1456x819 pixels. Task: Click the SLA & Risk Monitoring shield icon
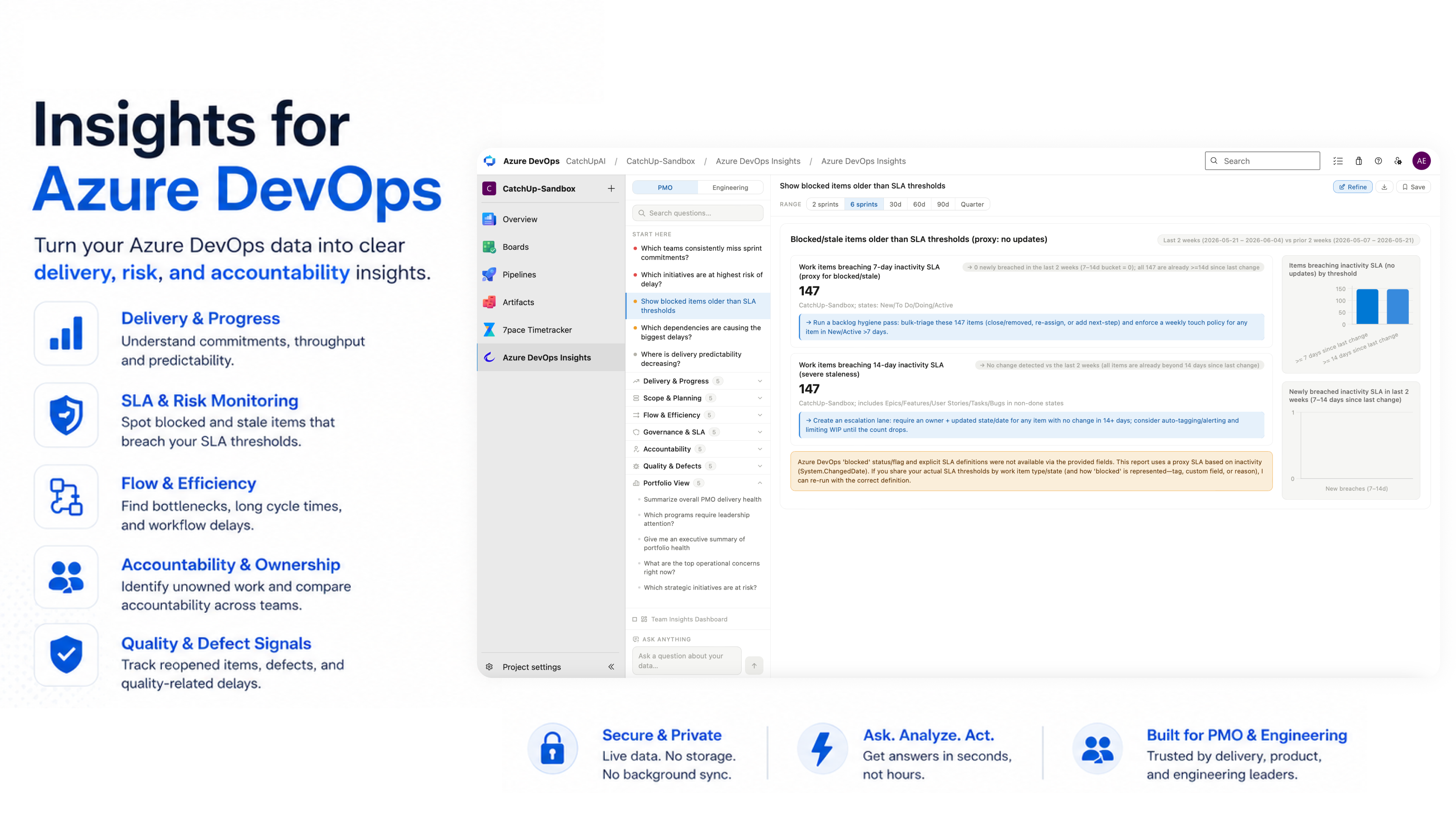[x=66, y=416]
